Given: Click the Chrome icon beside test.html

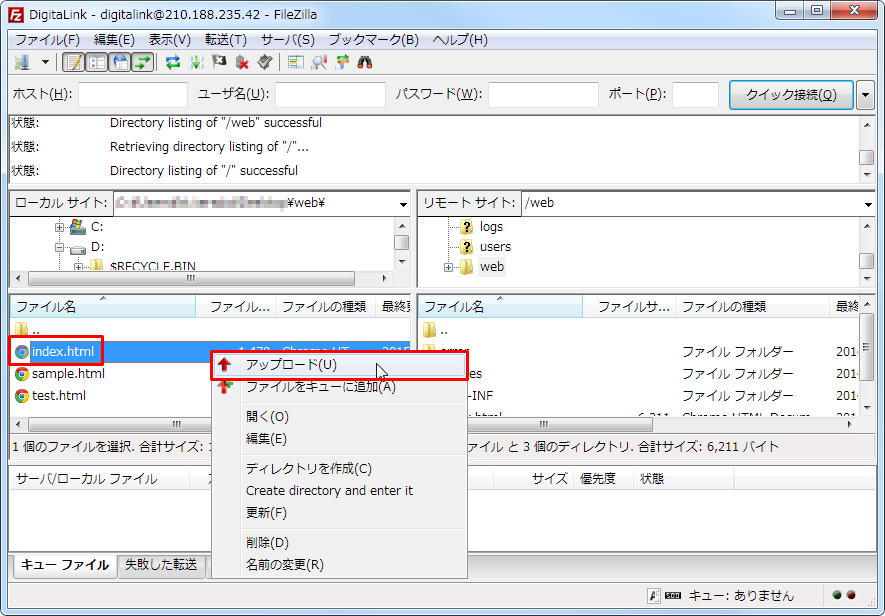Looking at the screenshot, I should (x=21, y=396).
